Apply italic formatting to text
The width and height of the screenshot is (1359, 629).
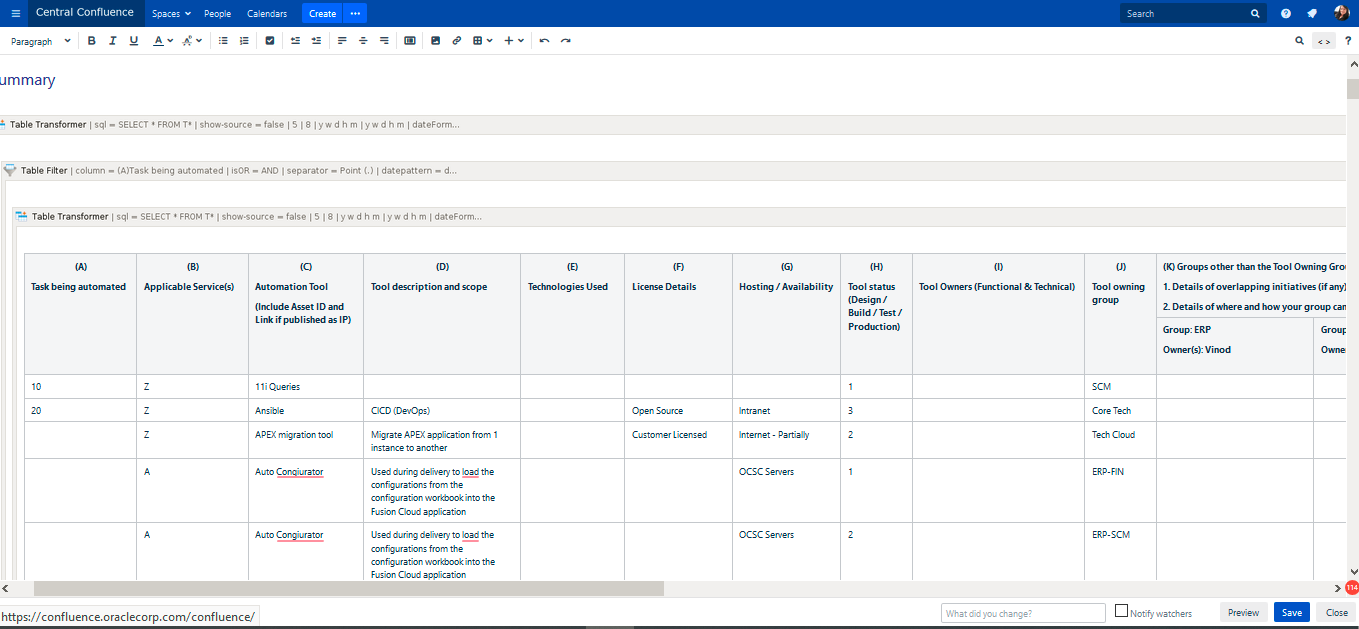112,41
